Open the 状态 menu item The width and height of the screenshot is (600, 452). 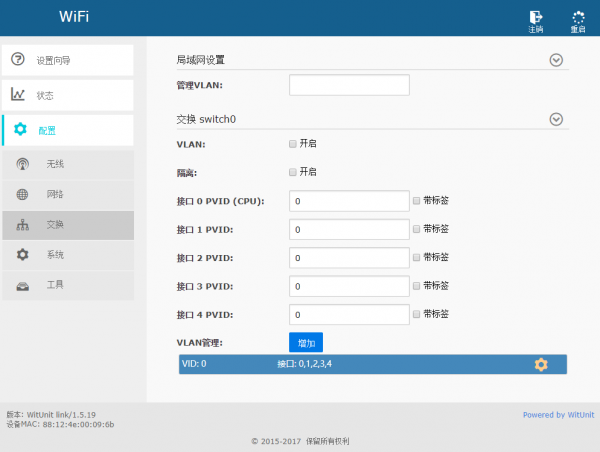click(x=68, y=95)
